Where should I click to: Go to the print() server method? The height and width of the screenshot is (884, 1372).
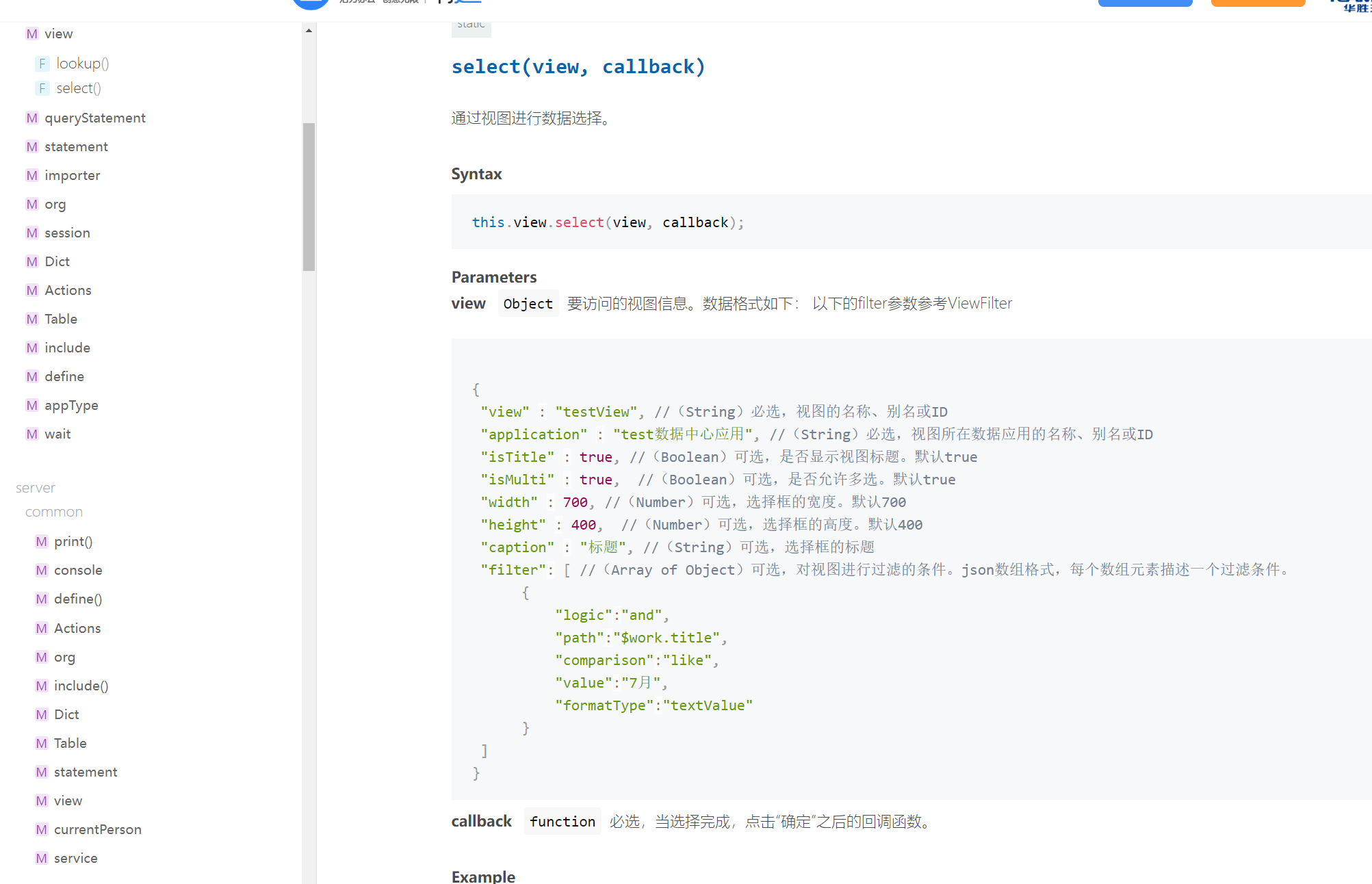[x=73, y=541]
